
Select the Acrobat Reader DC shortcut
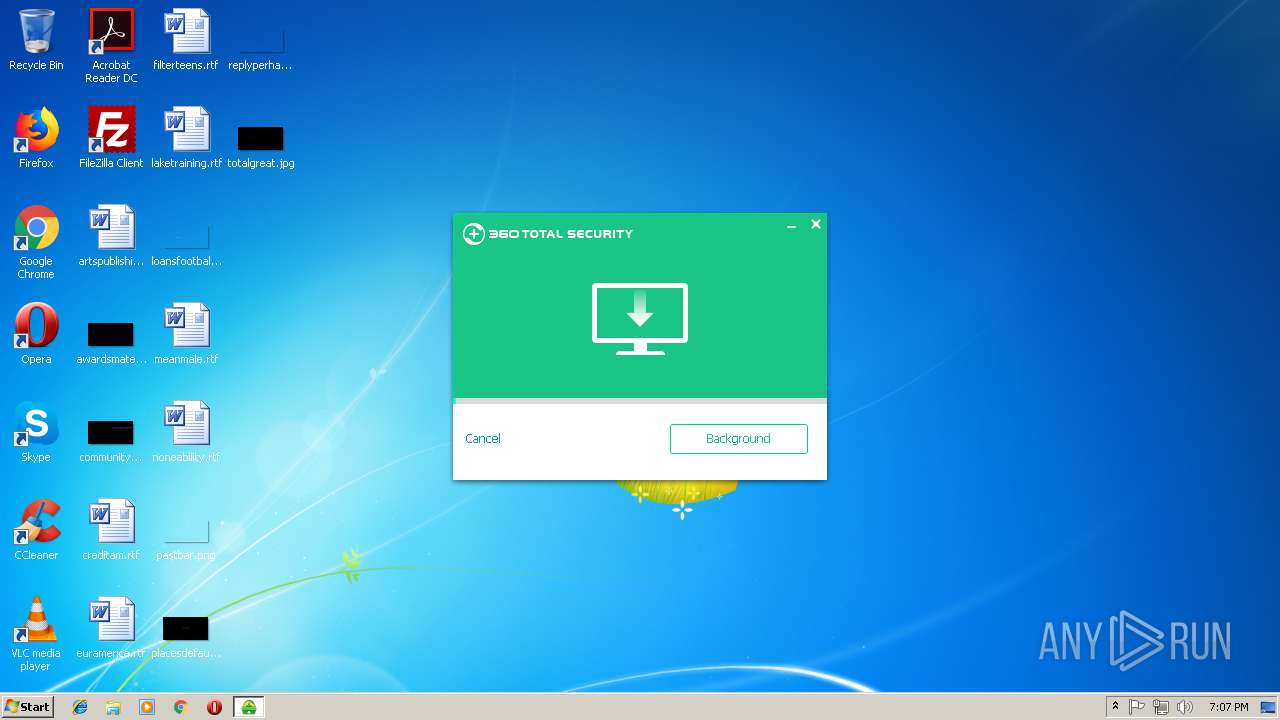click(x=111, y=46)
